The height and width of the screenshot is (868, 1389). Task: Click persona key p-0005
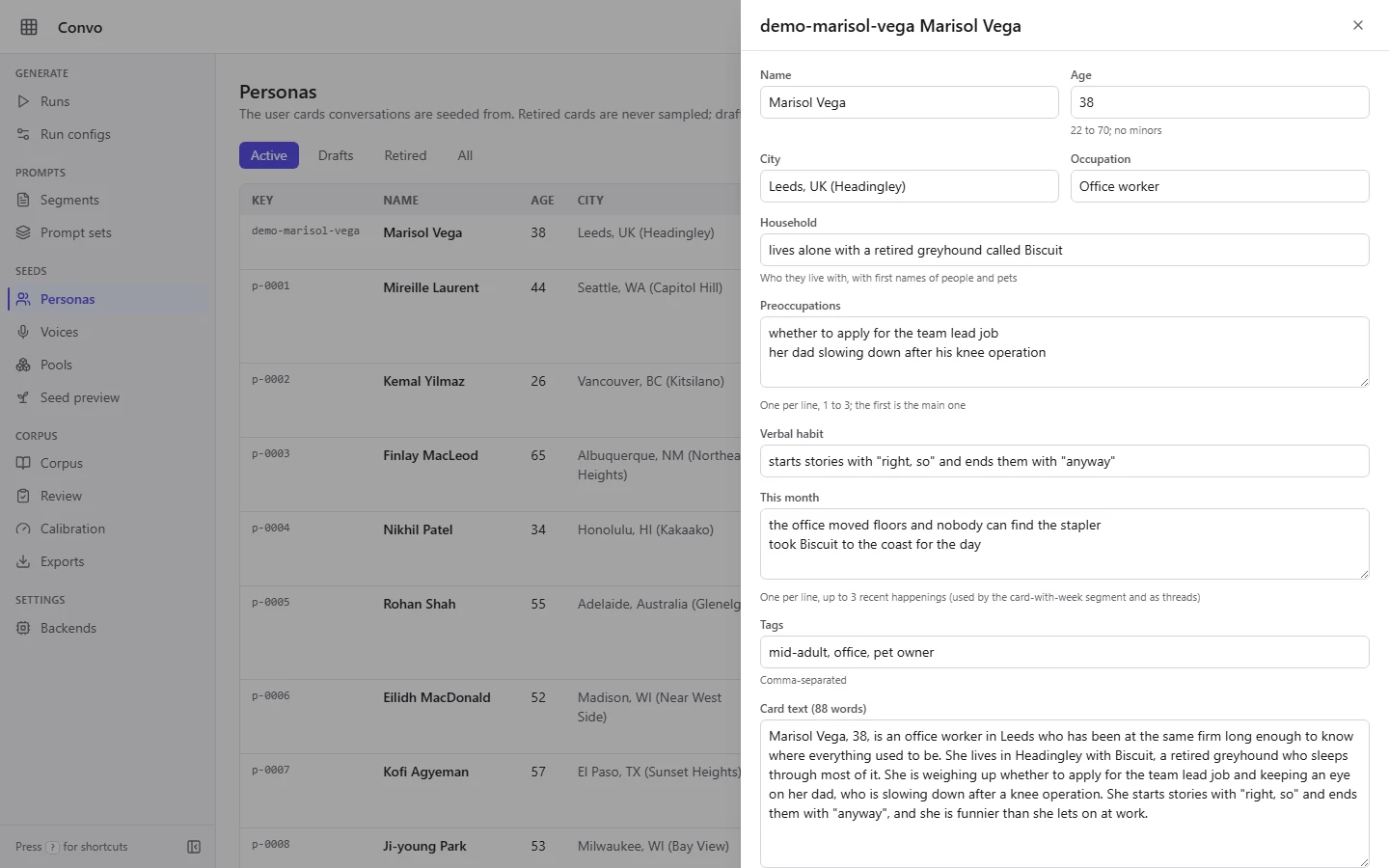pyautogui.click(x=271, y=603)
